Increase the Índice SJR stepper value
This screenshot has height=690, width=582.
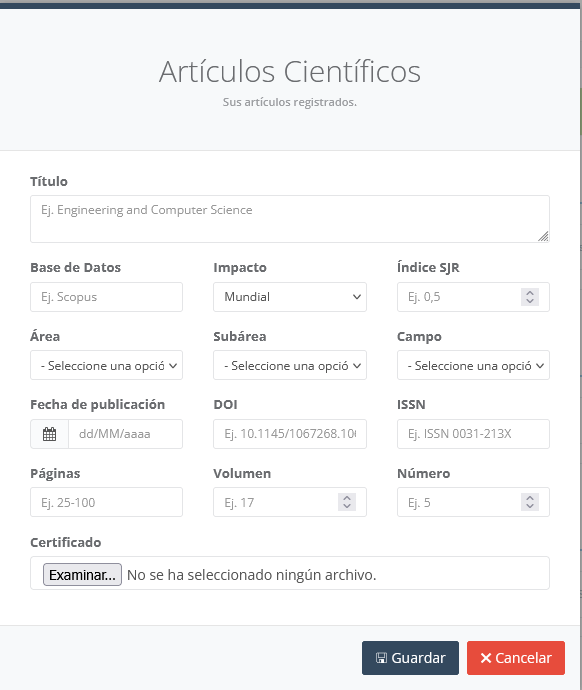(x=530, y=293)
